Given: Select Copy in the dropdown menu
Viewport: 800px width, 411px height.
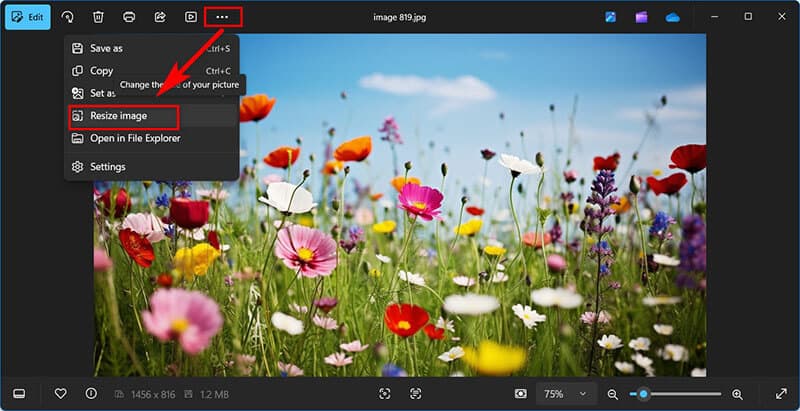Looking at the screenshot, I should [101, 71].
